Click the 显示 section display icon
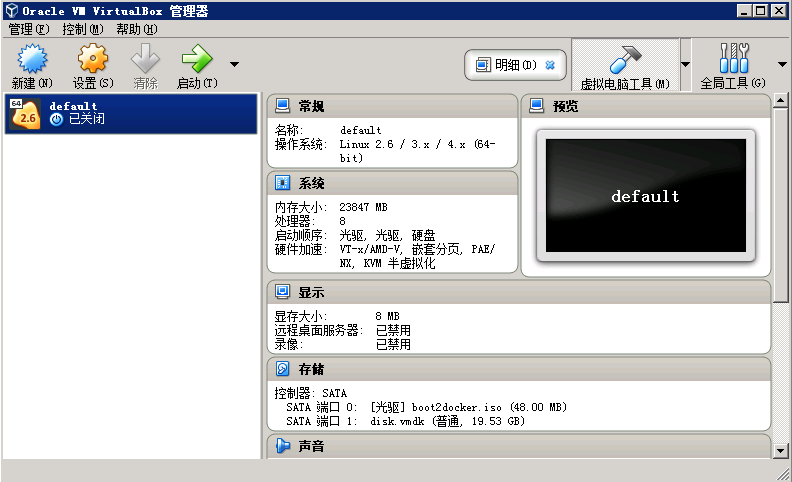Viewport: 792px width, 482px height. (x=282, y=292)
